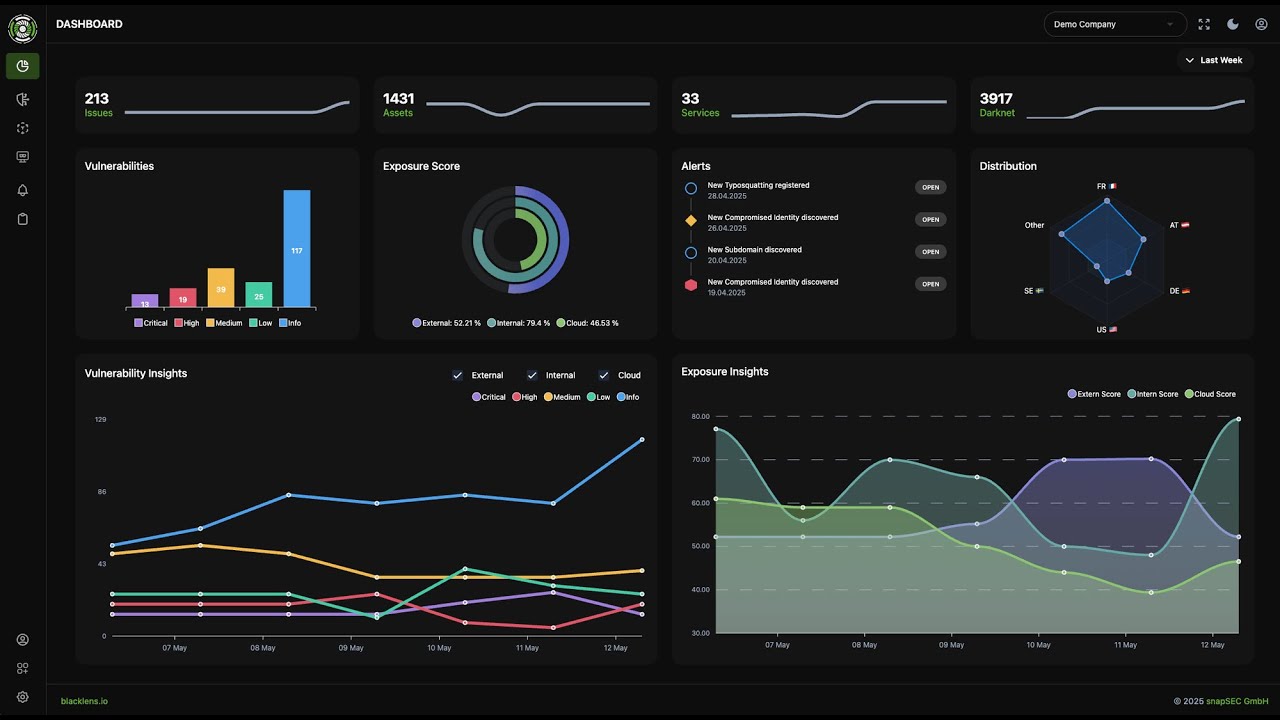Open the monitor sidebar icon

(23, 157)
